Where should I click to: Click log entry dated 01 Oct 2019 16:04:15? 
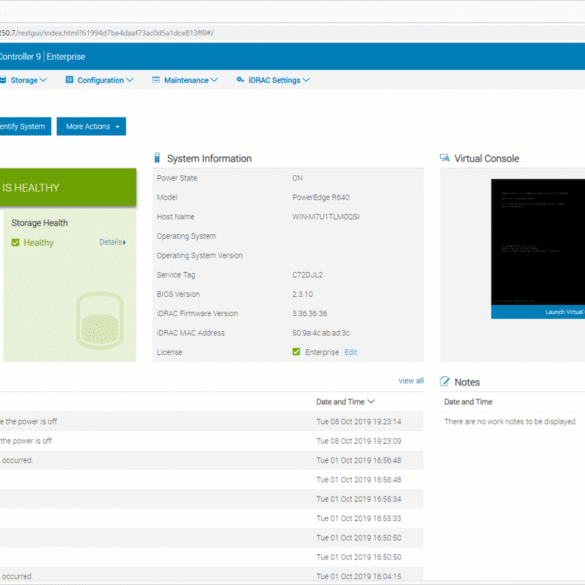pos(212,576)
